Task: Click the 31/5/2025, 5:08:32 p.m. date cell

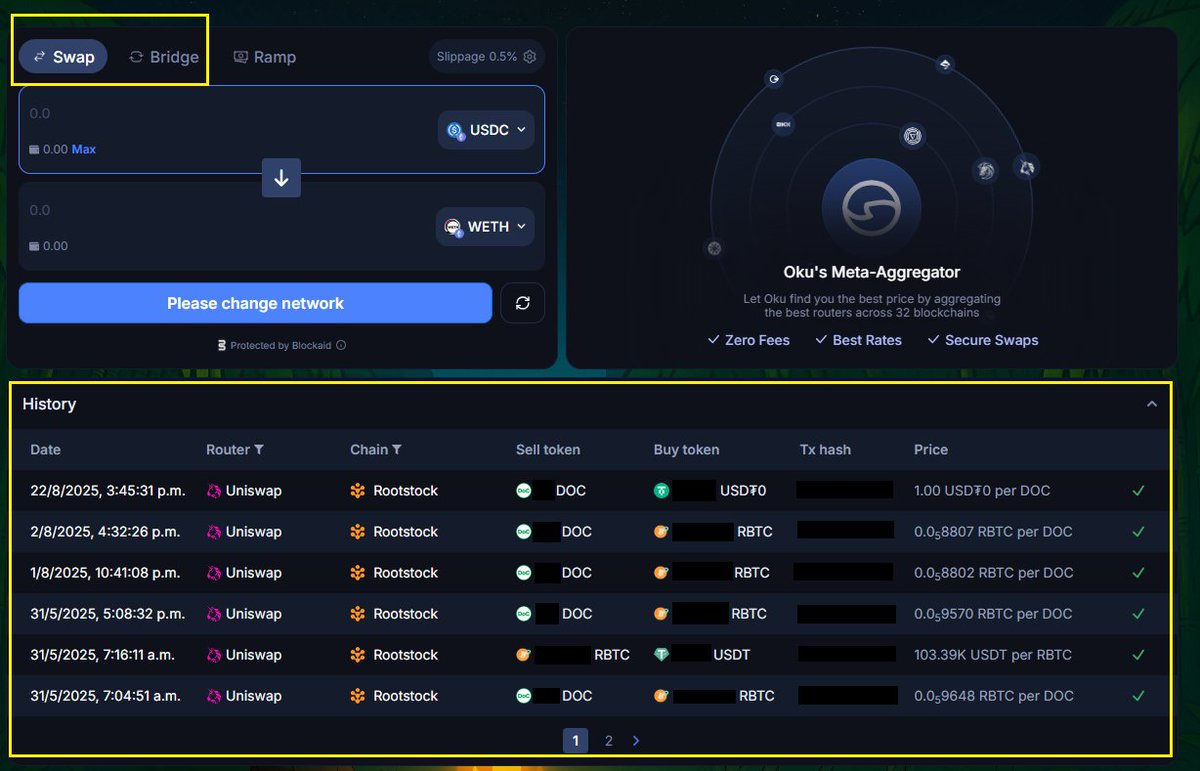Action: click(x=107, y=614)
